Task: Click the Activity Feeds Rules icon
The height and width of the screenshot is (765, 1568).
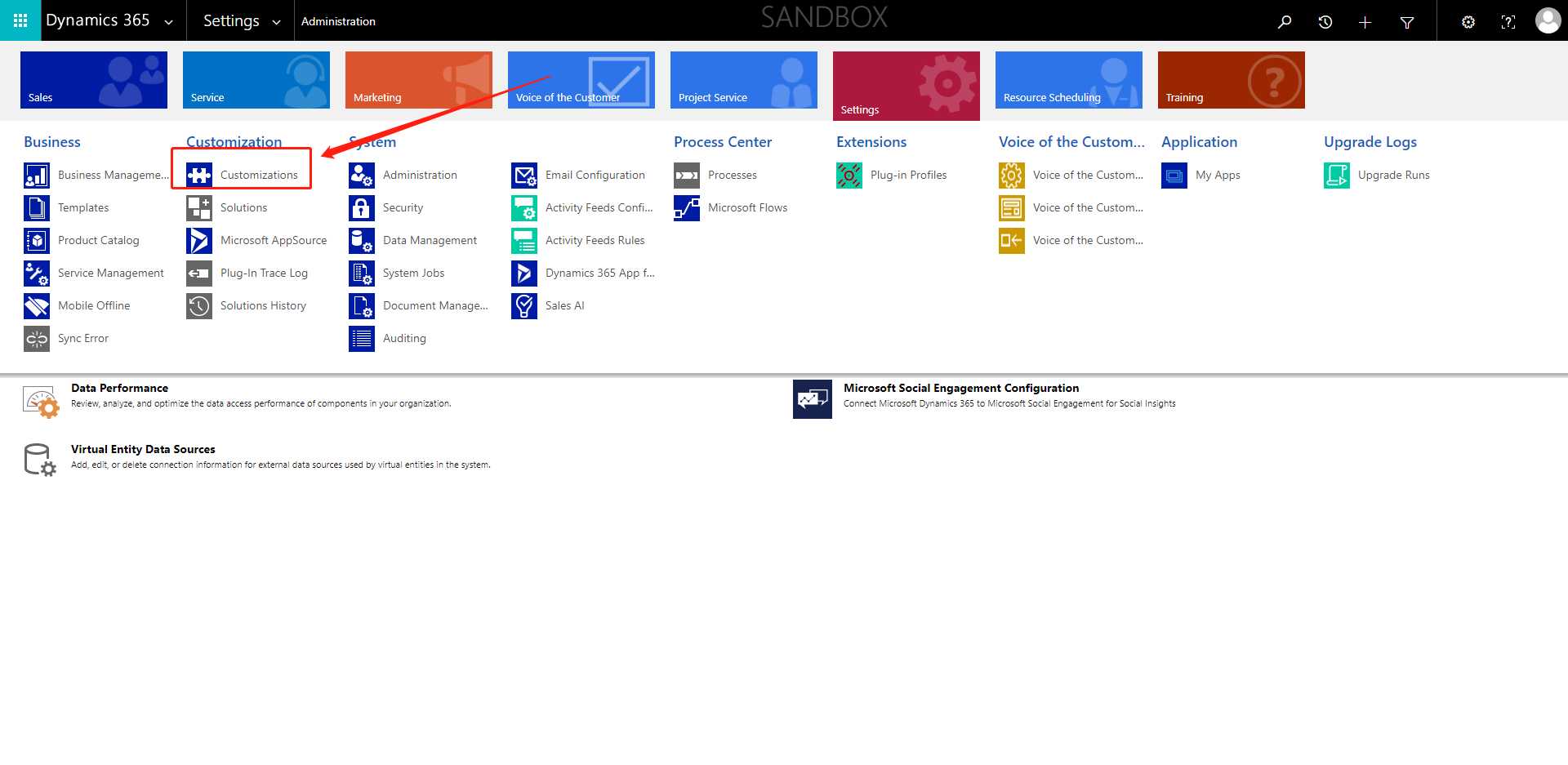Action: click(524, 241)
